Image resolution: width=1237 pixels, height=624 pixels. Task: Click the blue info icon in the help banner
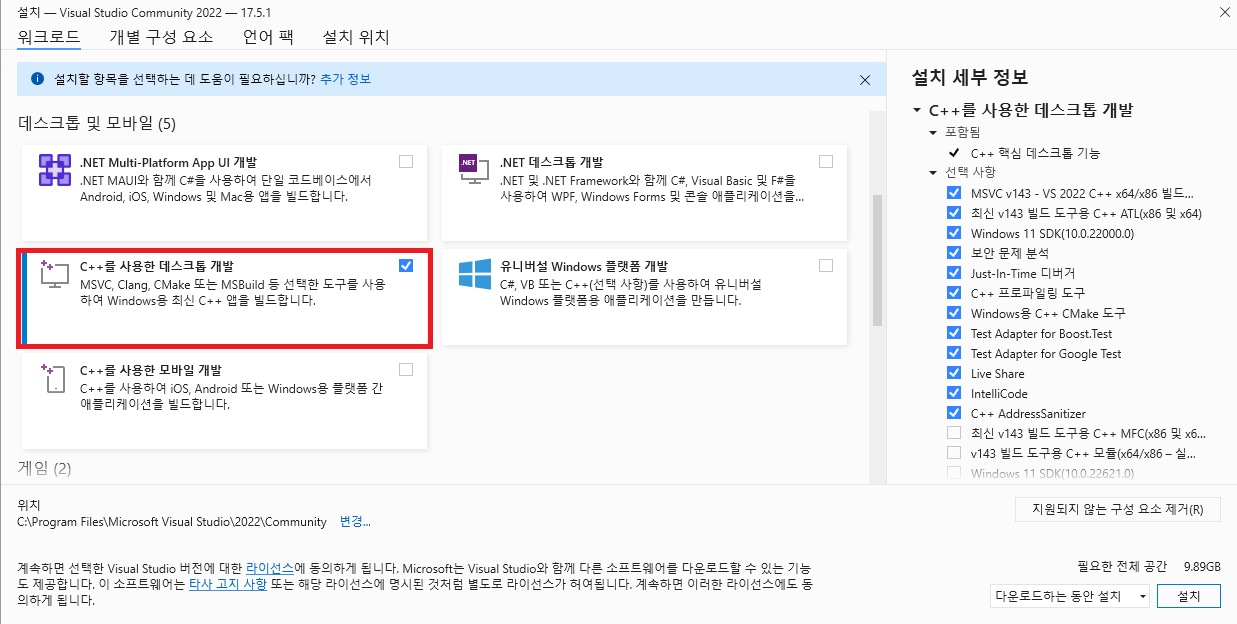[x=37, y=79]
